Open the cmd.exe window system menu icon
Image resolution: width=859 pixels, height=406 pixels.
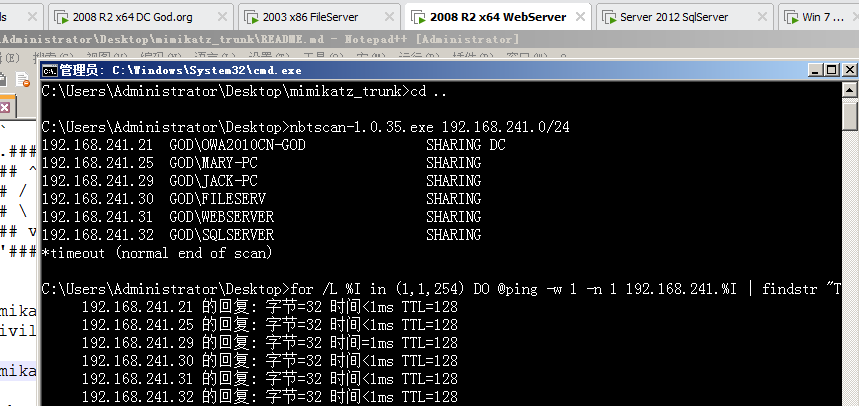click(x=50, y=70)
